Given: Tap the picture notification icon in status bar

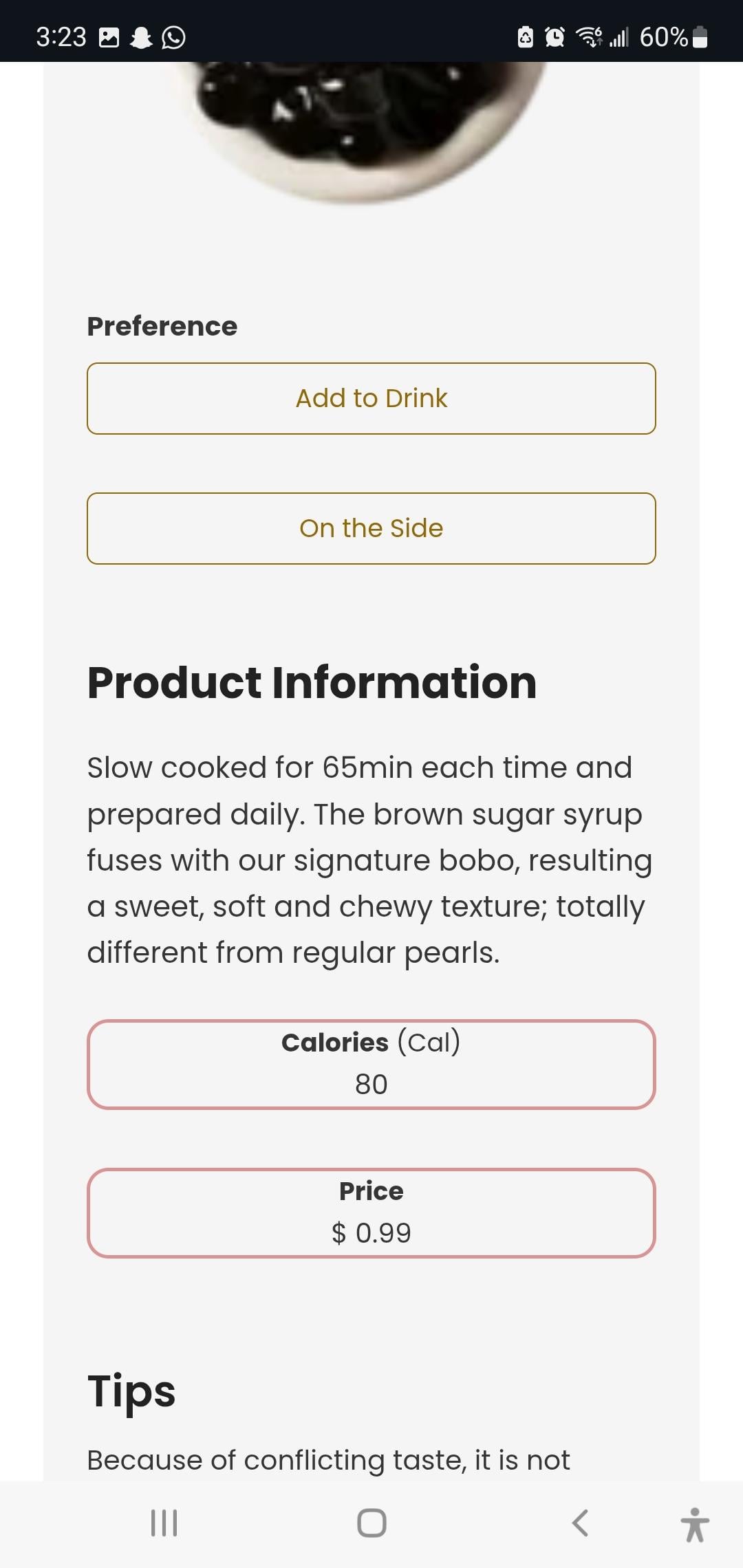Looking at the screenshot, I should [x=109, y=37].
